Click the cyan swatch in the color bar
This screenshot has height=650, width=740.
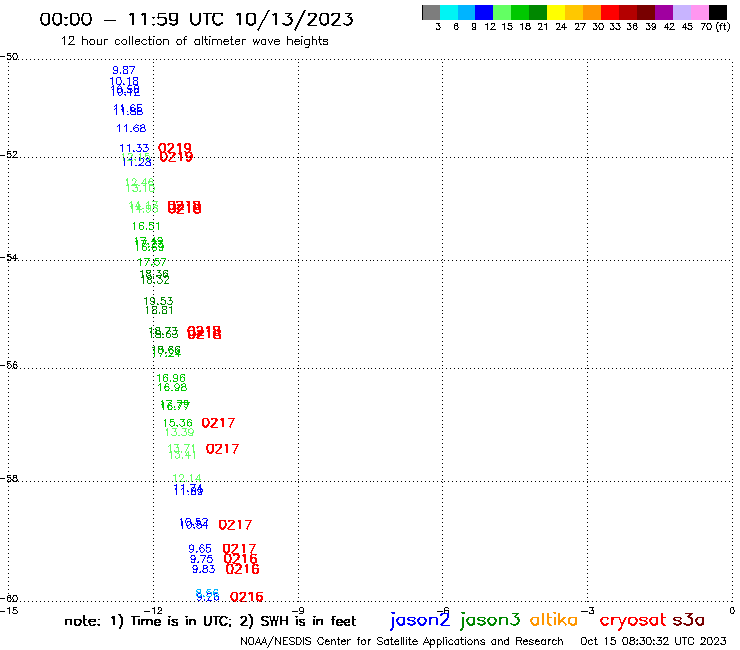coord(449,12)
